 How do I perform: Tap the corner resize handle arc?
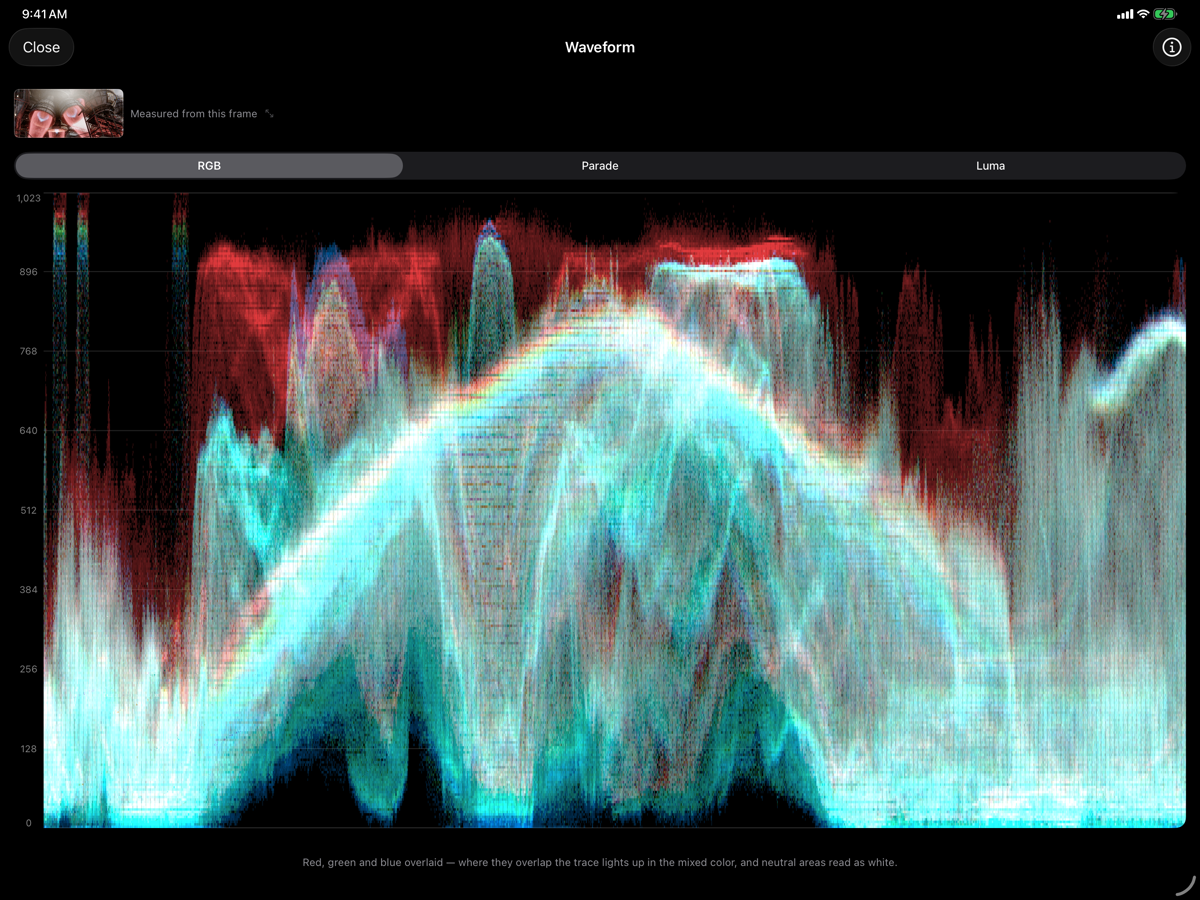pos(1184,886)
